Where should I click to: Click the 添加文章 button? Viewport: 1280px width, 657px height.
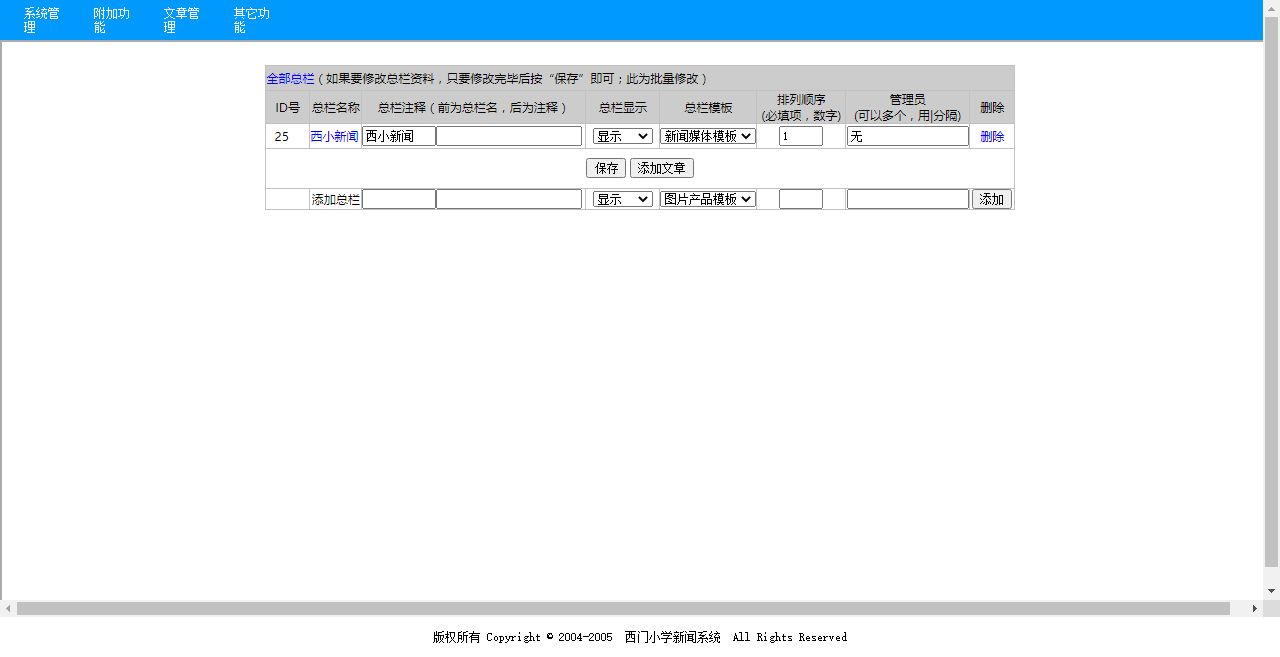662,168
